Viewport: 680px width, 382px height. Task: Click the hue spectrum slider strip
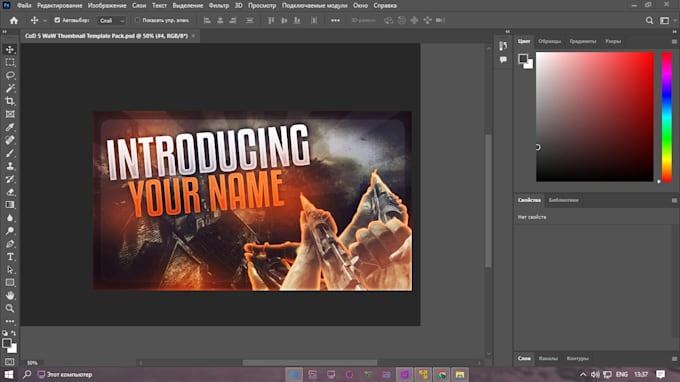(x=667, y=117)
